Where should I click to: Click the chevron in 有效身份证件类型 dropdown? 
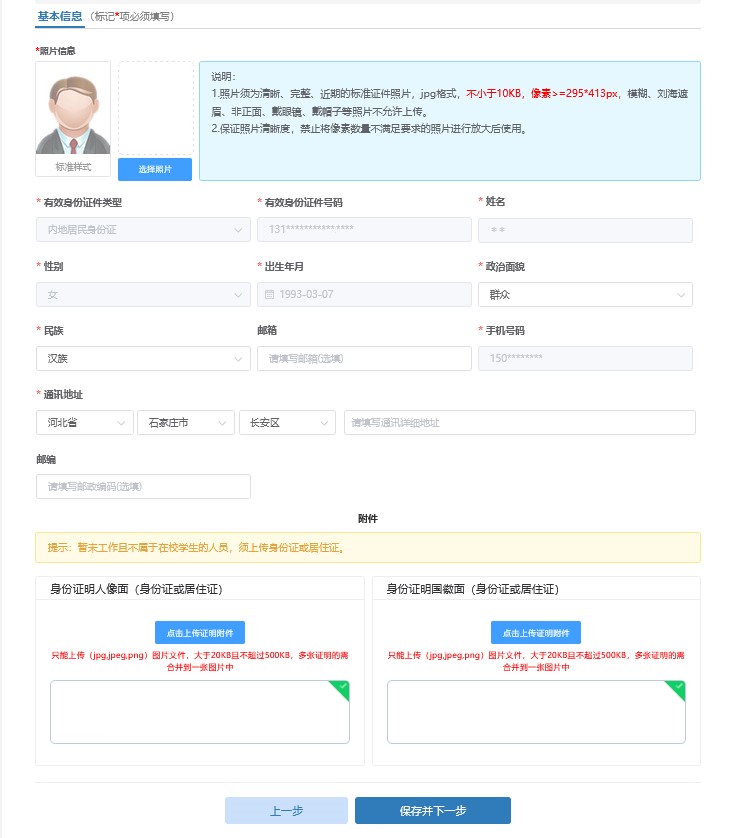tap(238, 230)
